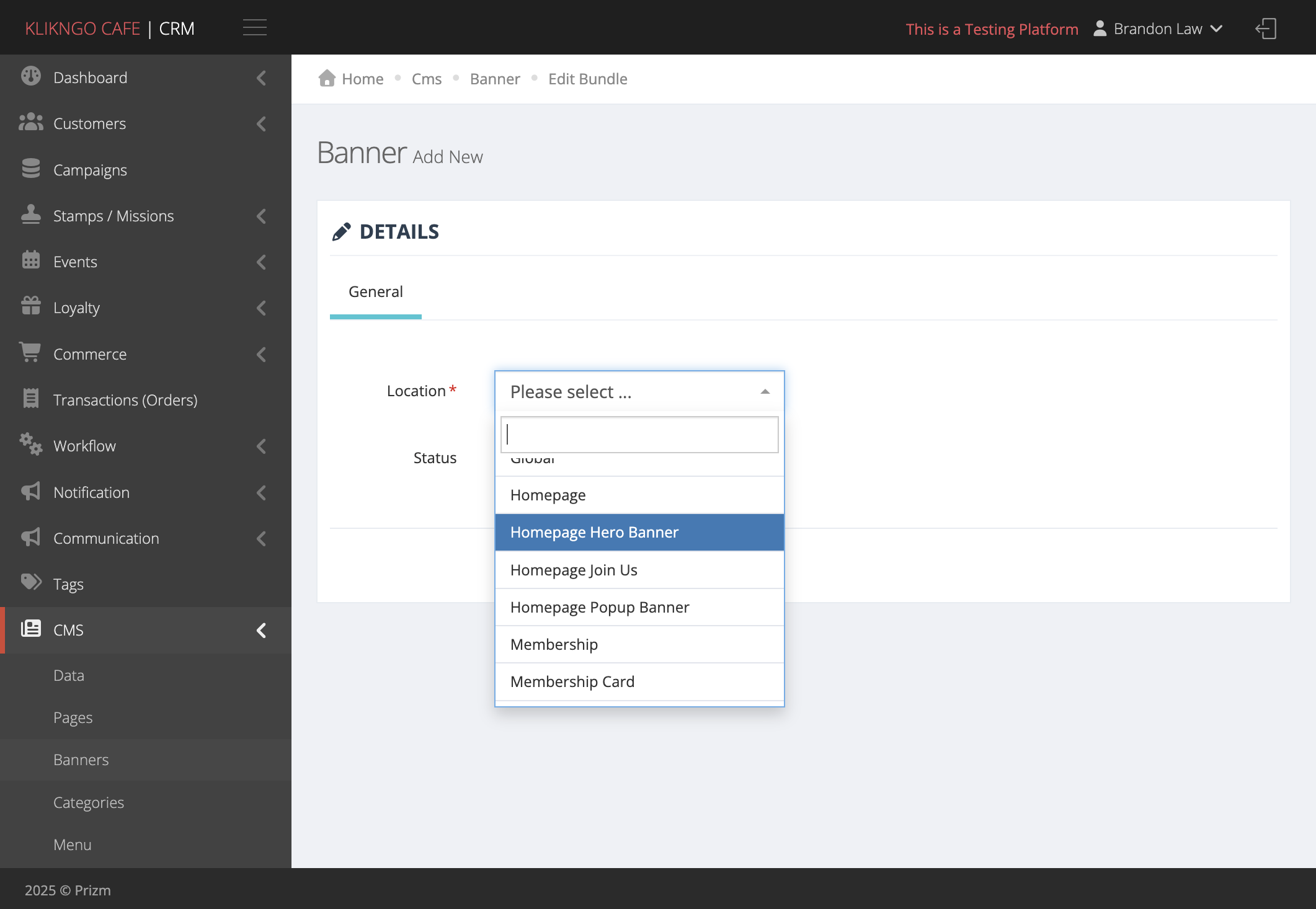The image size is (1316, 909).
Task: Click the Communication bullhorn icon
Action: pos(31,537)
